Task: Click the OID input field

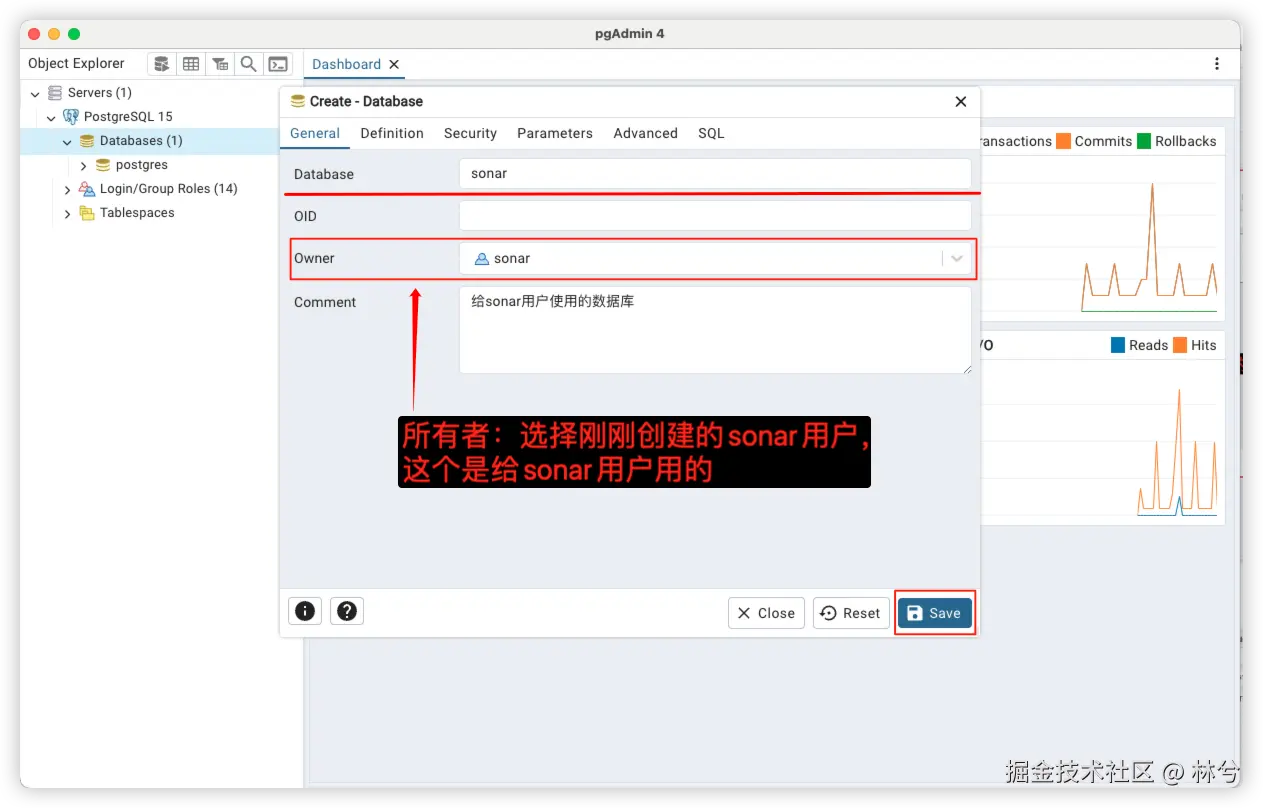Action: click(715, 216)
